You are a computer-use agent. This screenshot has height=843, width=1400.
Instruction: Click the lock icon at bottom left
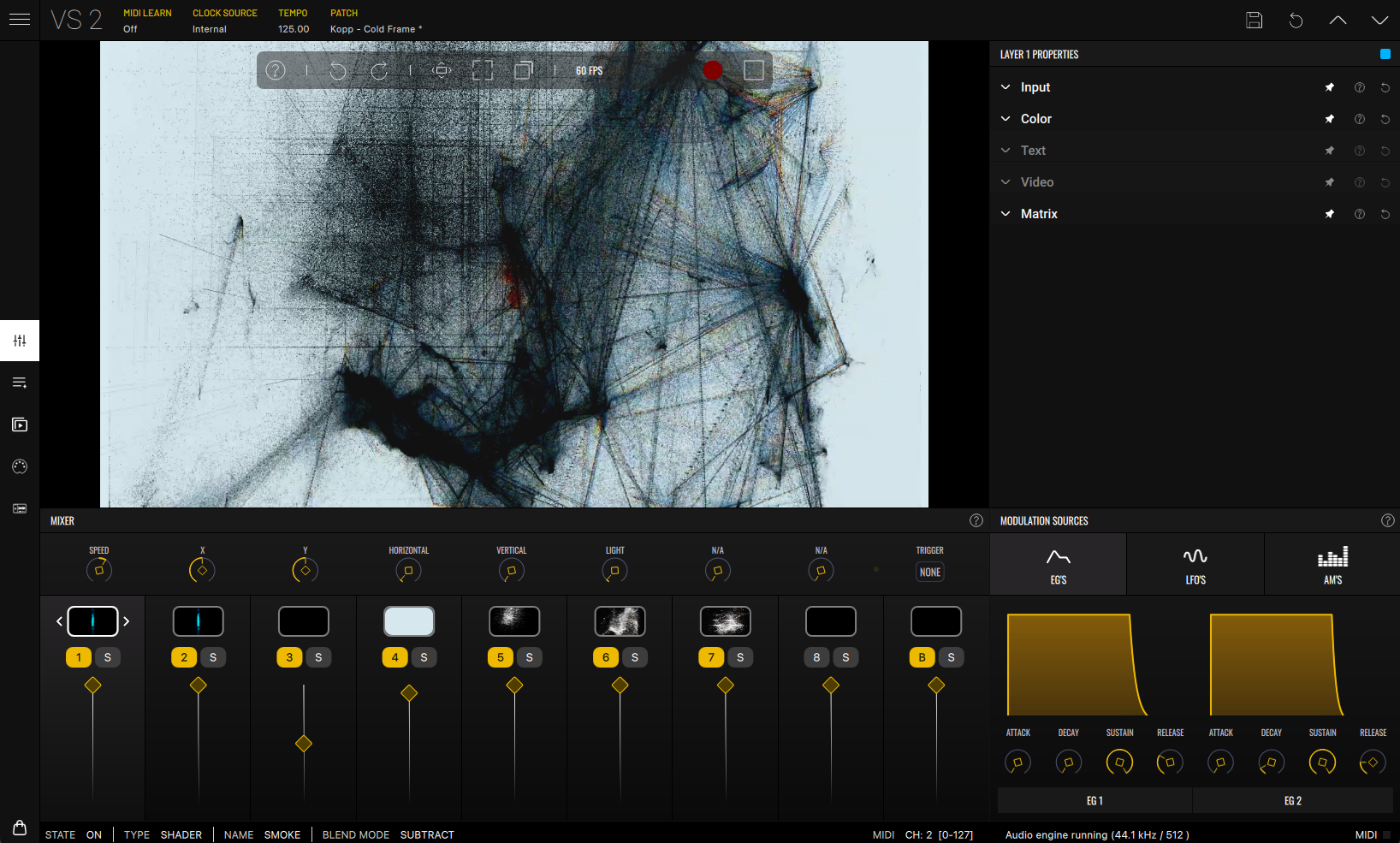coord(20,827)
